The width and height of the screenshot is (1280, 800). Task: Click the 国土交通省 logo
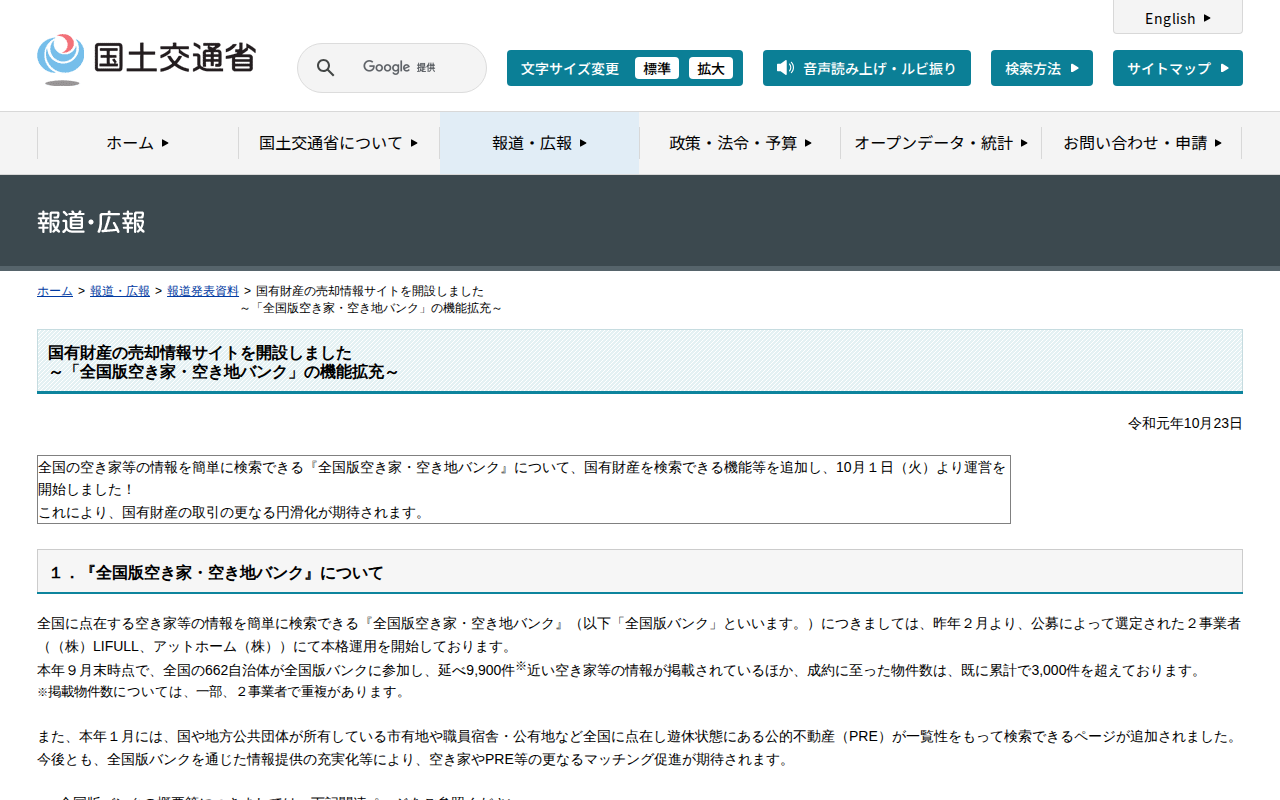(x=146, y=59)
